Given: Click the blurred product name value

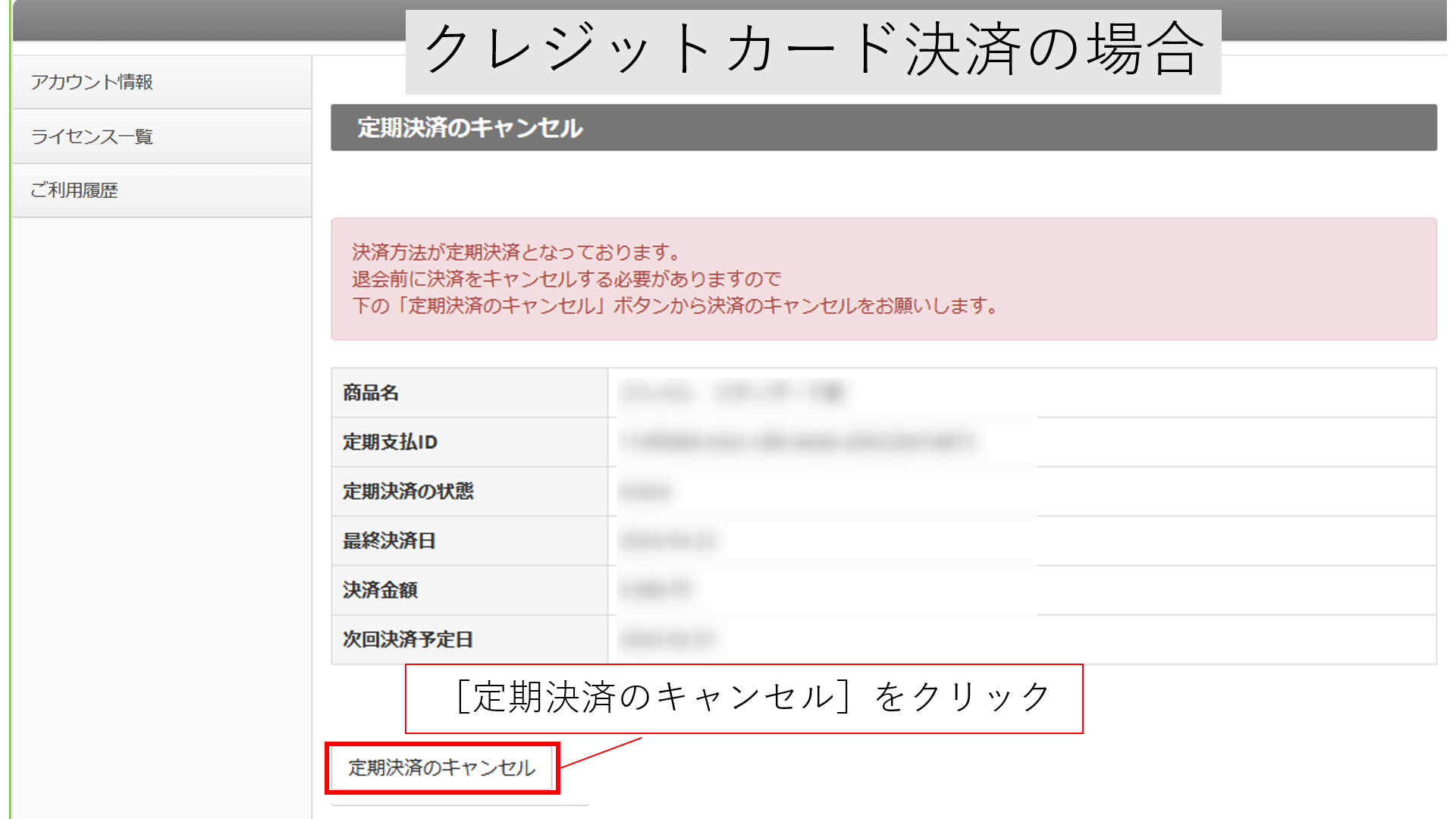Looking at the screenshot, I should 732,393.
